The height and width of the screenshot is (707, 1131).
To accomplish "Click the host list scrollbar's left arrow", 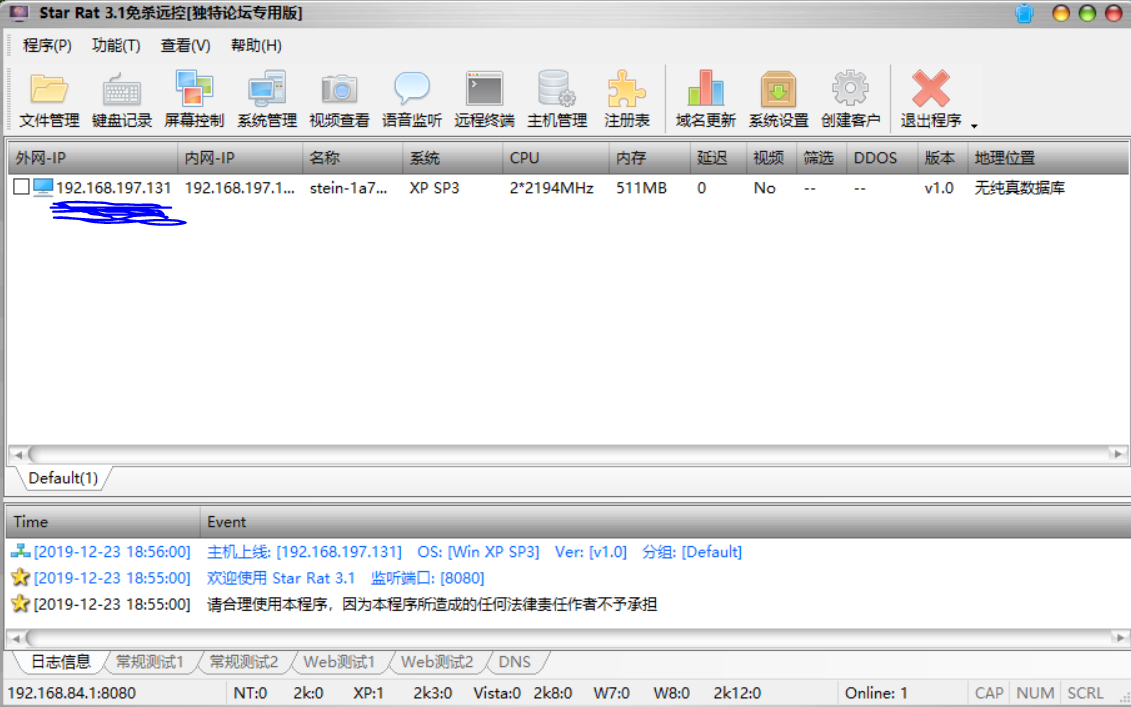I will [17, 454].
